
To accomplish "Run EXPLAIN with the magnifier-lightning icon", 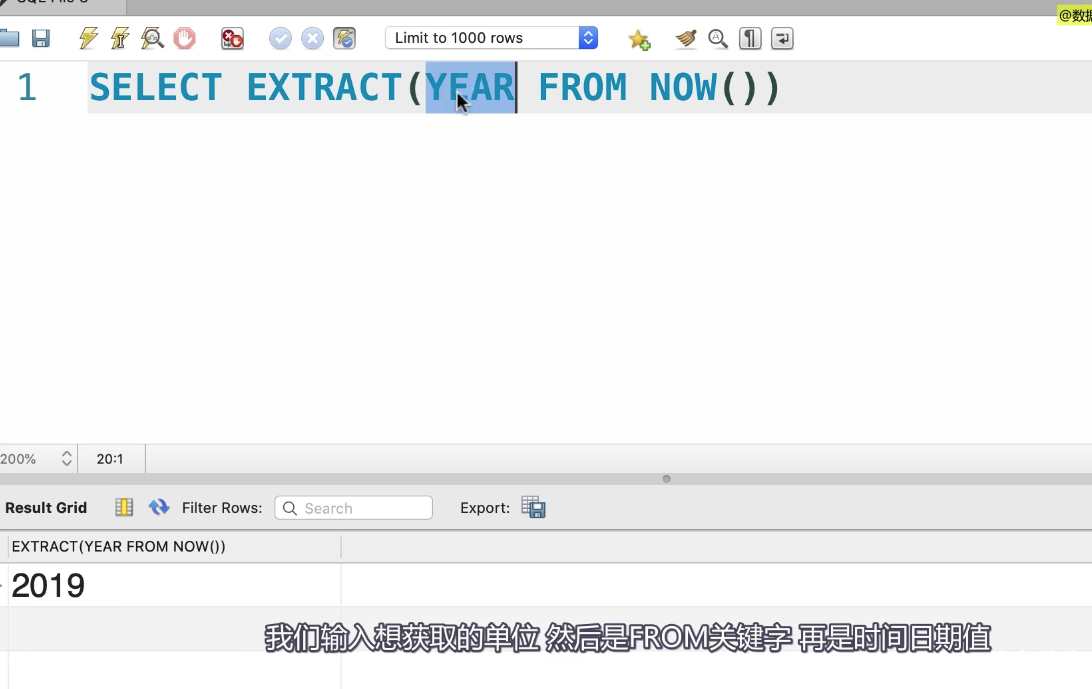I will click(152, 38).
